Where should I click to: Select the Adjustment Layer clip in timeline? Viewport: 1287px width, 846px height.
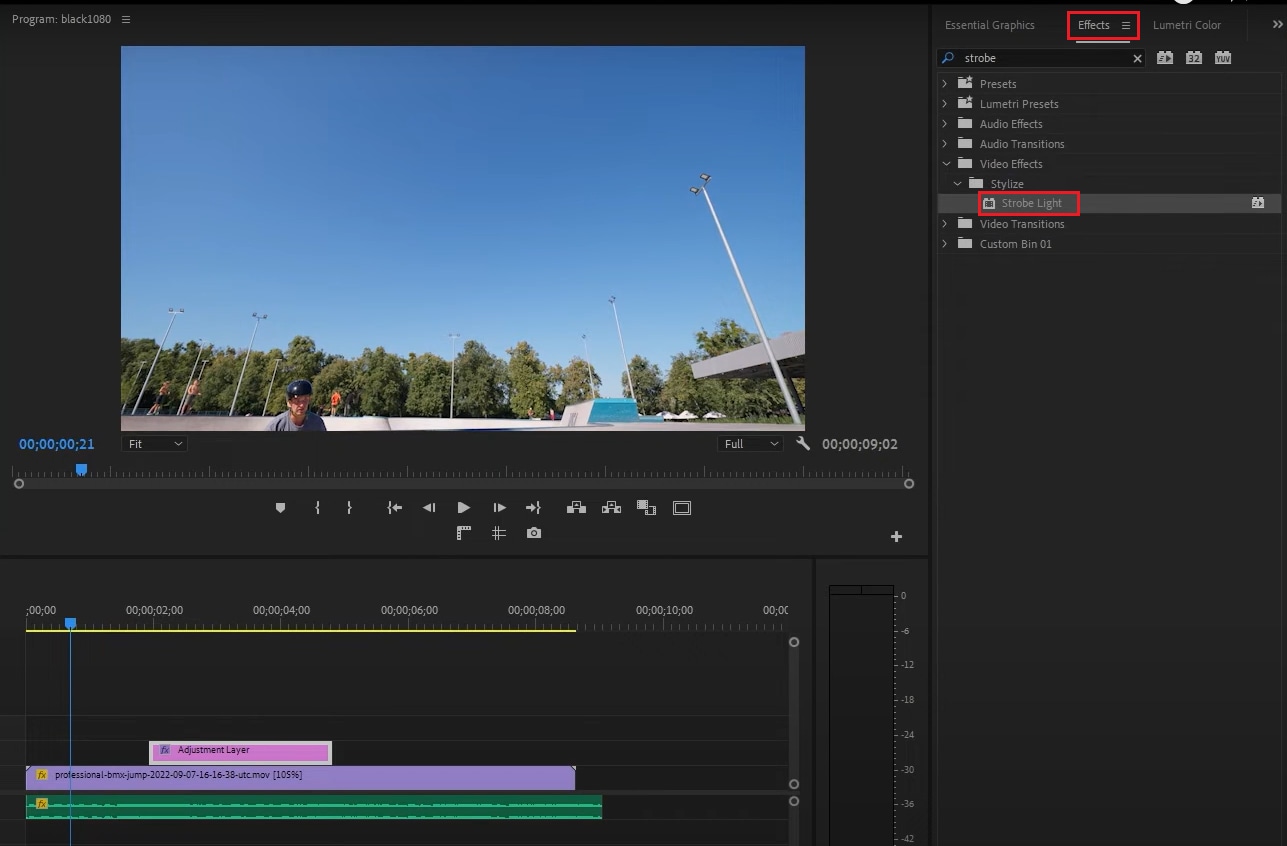point(240,751)
